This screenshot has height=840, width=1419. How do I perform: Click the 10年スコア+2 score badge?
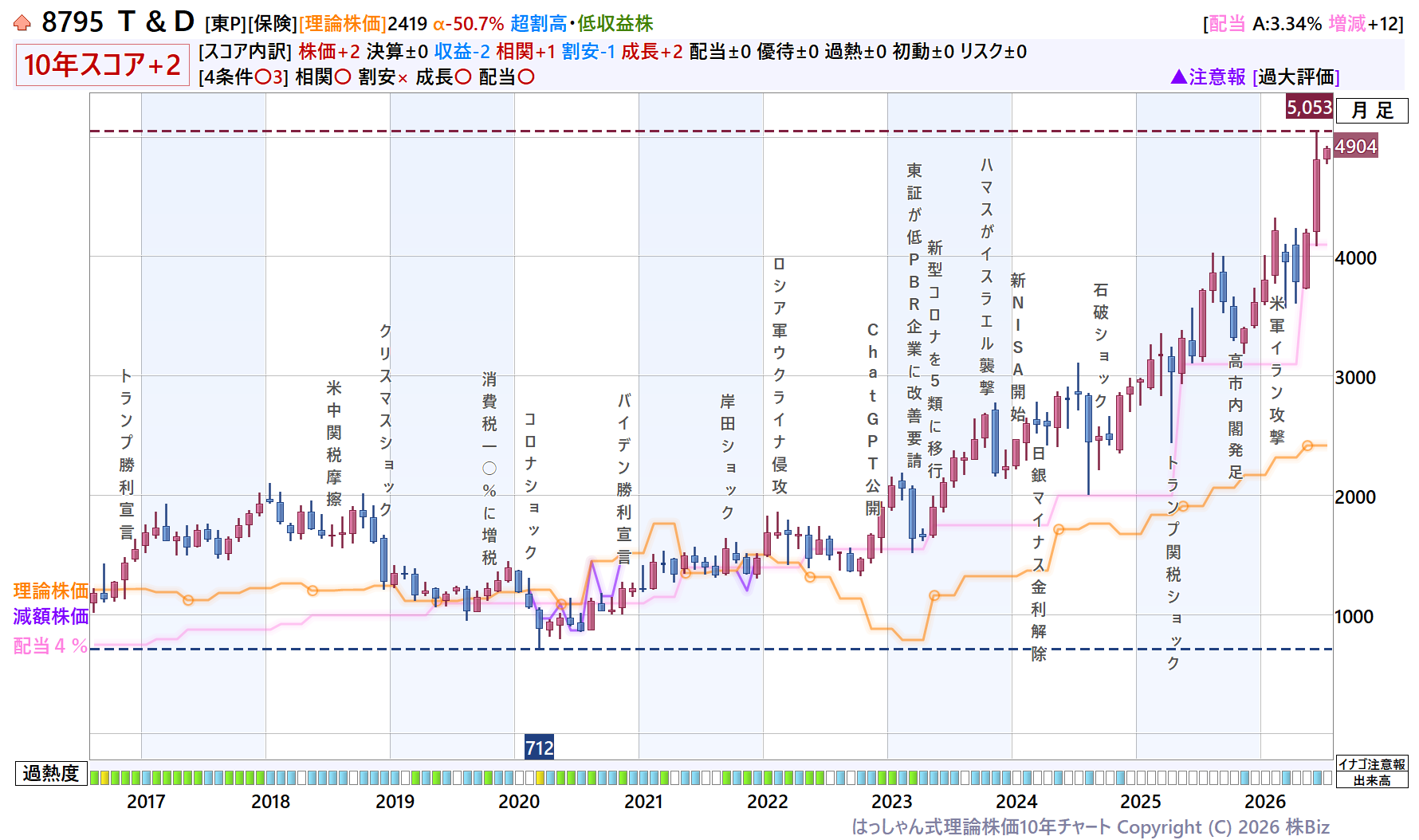(x=102, y=65)
